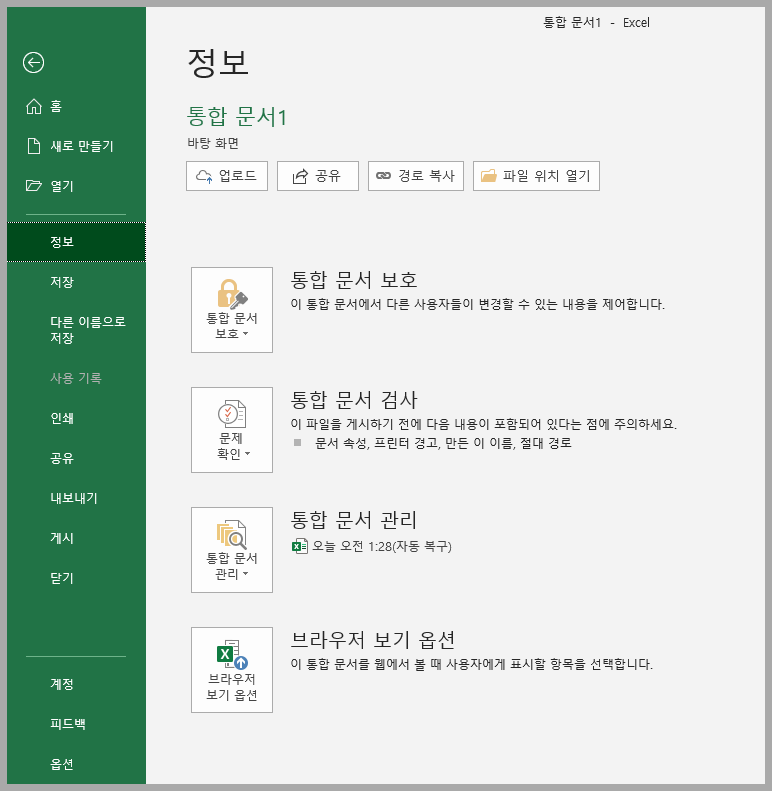Click the Home house icon in the sidebar
This screenshot has width=772, height=791.
click(34, 106)
